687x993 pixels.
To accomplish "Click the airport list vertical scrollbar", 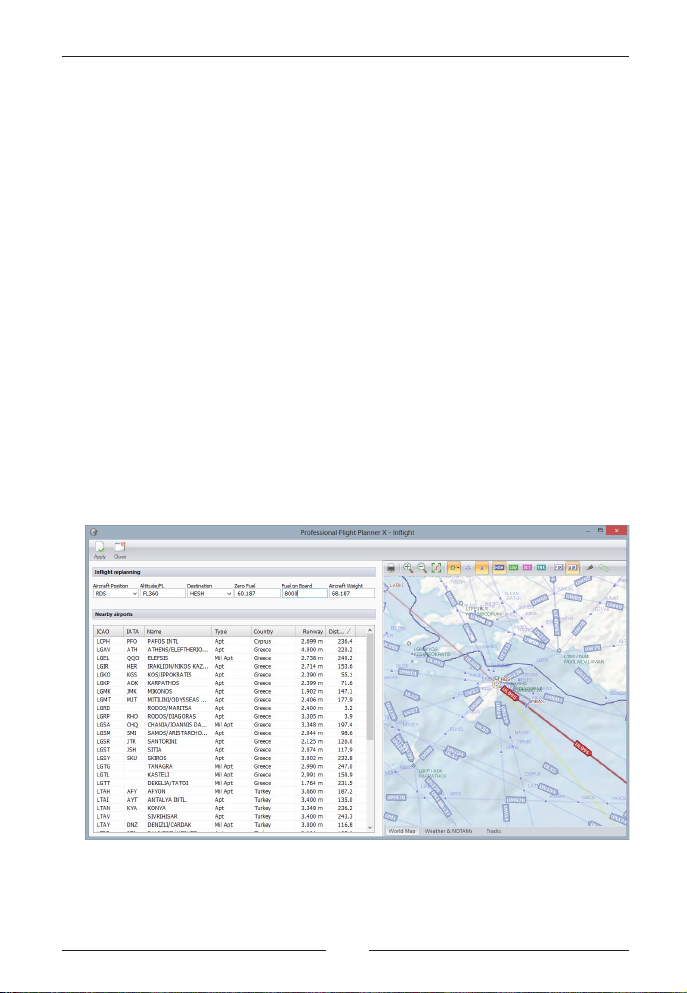I will pyautogui.click(x=370, y=687).
